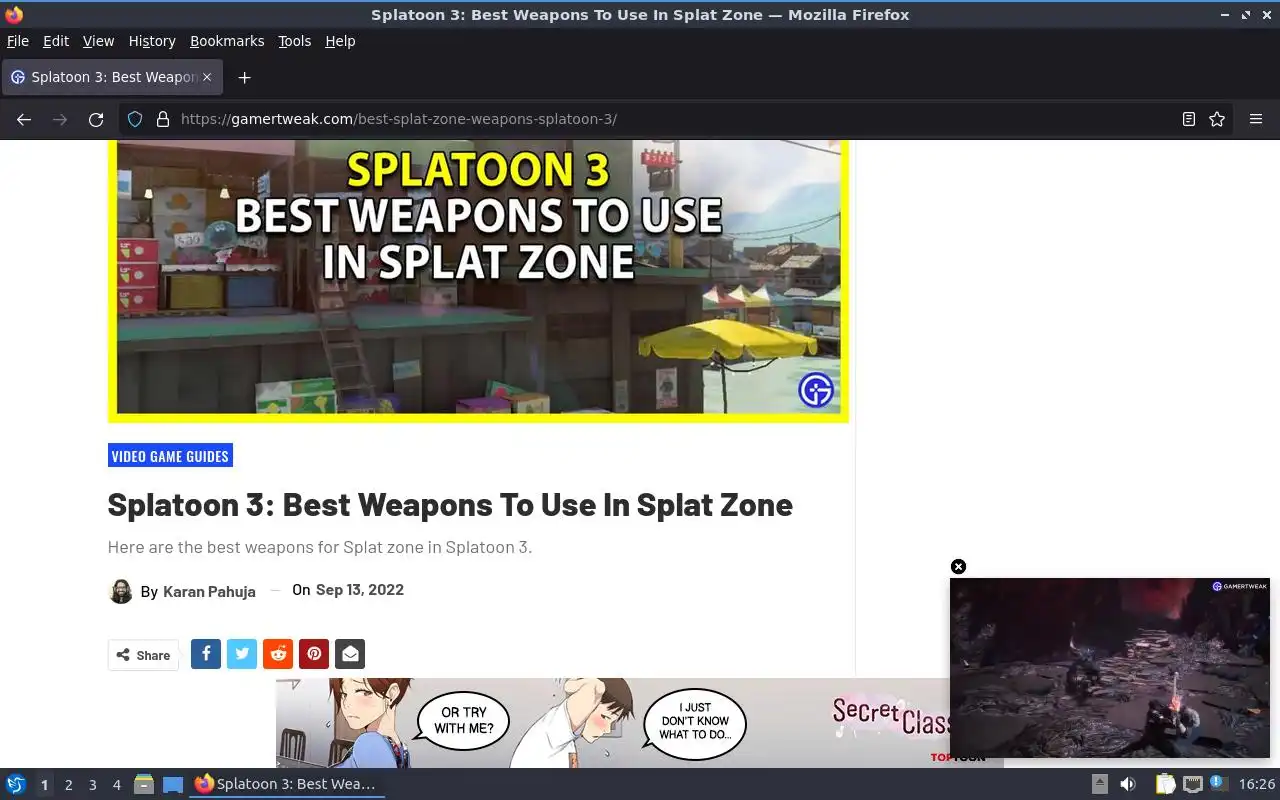Click the taskbar clock
The height and width of the screenshot is (800, 1280).
(x=1257, y=784)
